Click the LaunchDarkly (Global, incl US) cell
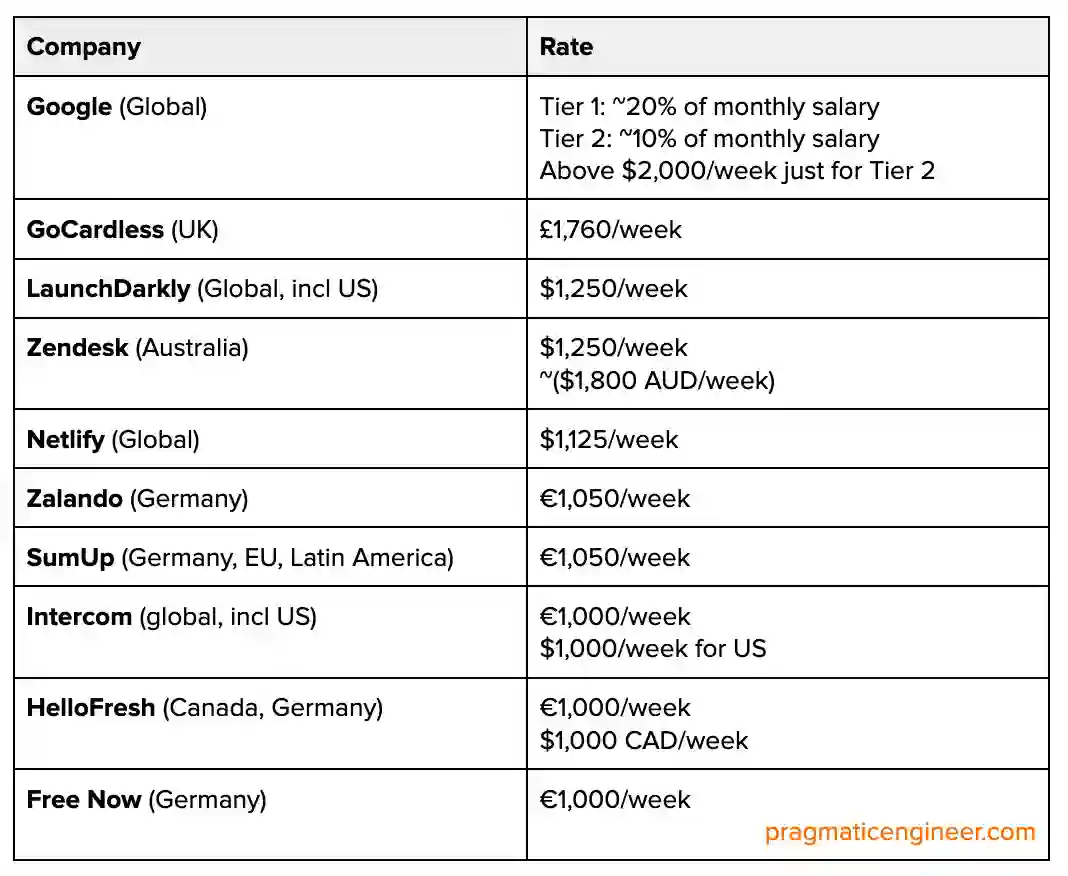 point(202,289)
